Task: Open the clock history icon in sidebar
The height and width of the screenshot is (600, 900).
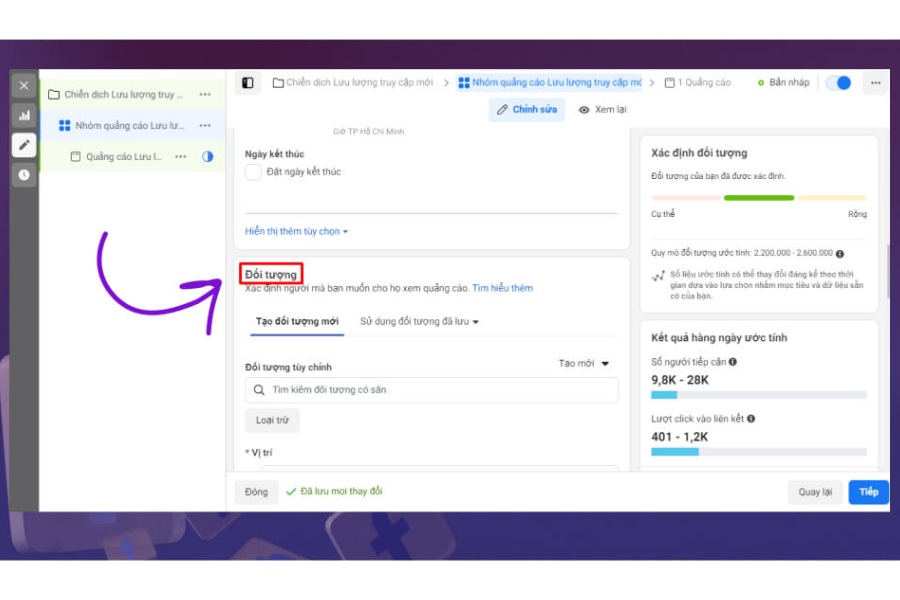Action: point(24,175)
